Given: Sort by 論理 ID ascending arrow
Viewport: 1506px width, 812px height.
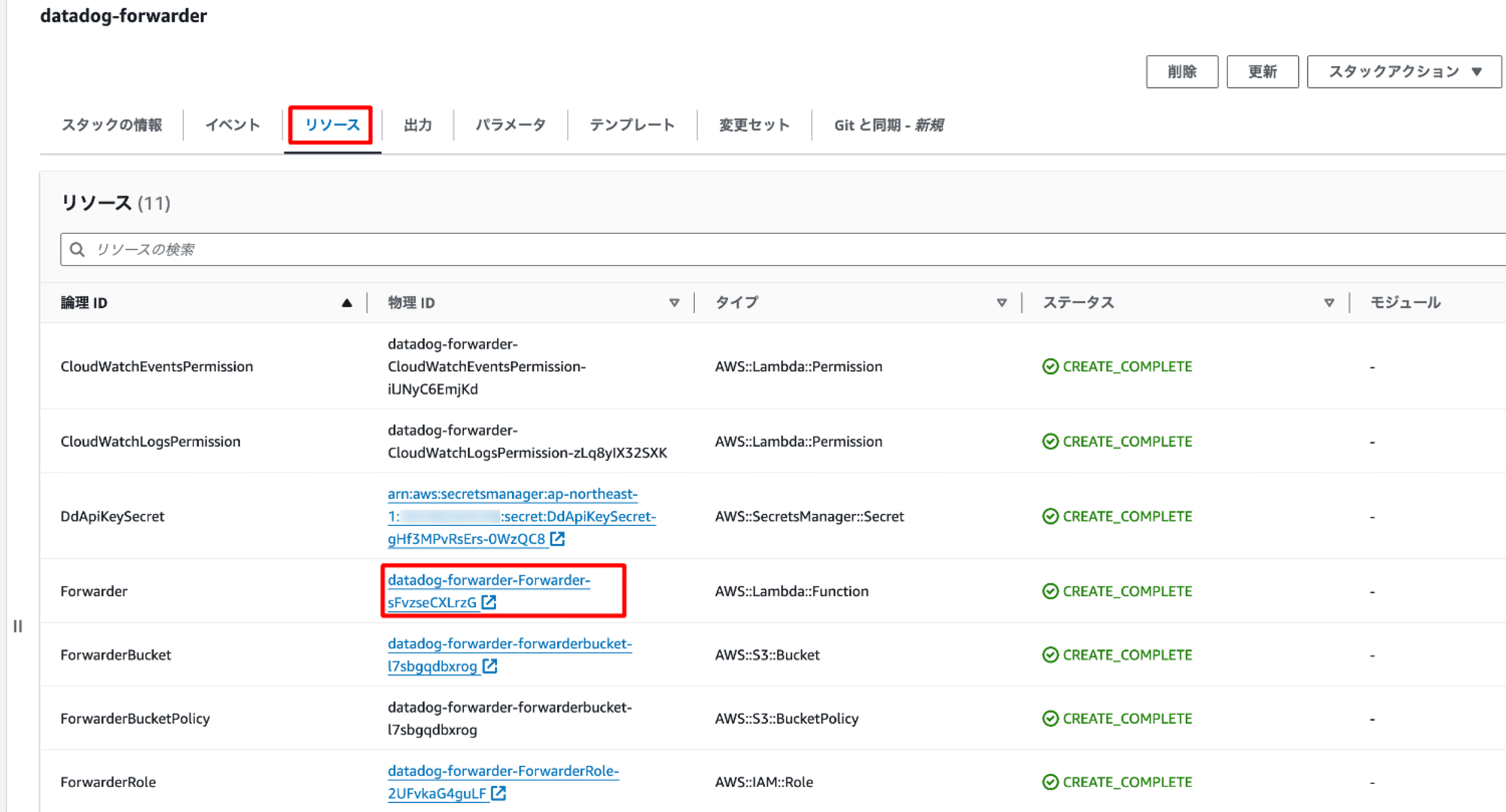Looking at the screenshot, I should tap(346, 303).
